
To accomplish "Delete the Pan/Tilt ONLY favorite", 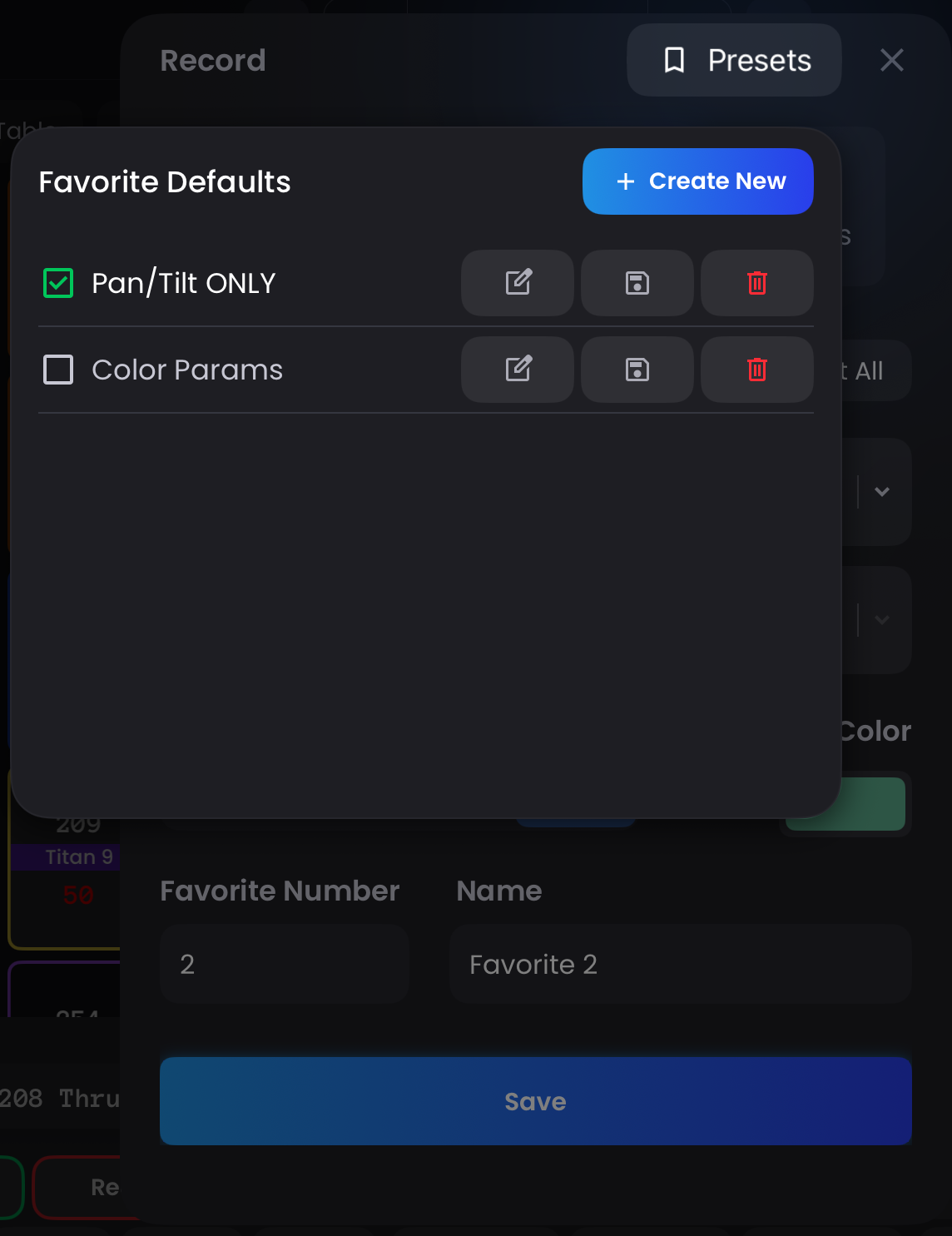I will click(x=756, y=283).
